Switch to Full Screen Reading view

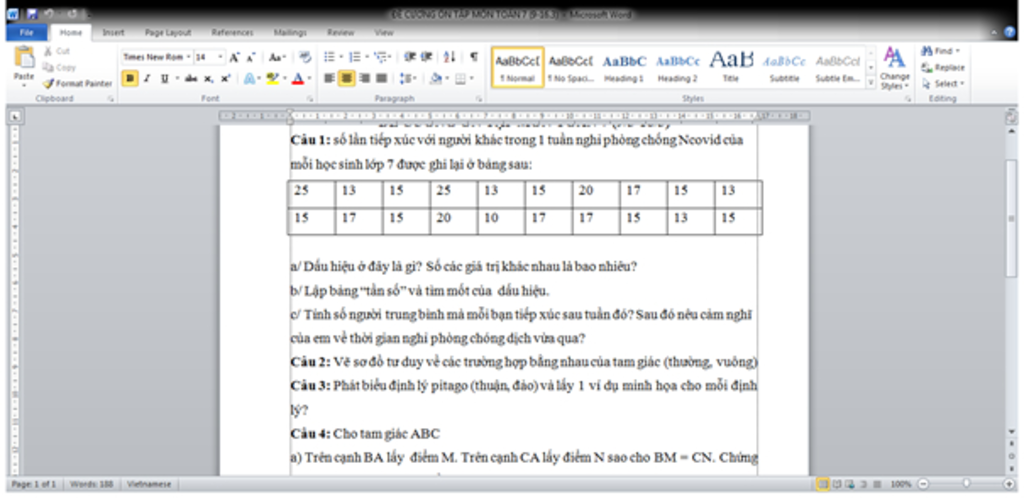tap(837, 484)
